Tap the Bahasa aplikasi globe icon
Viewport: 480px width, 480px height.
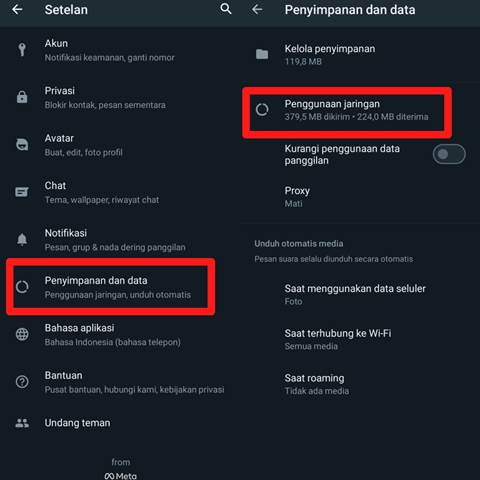pyautogui.click(x=22, y=334)
